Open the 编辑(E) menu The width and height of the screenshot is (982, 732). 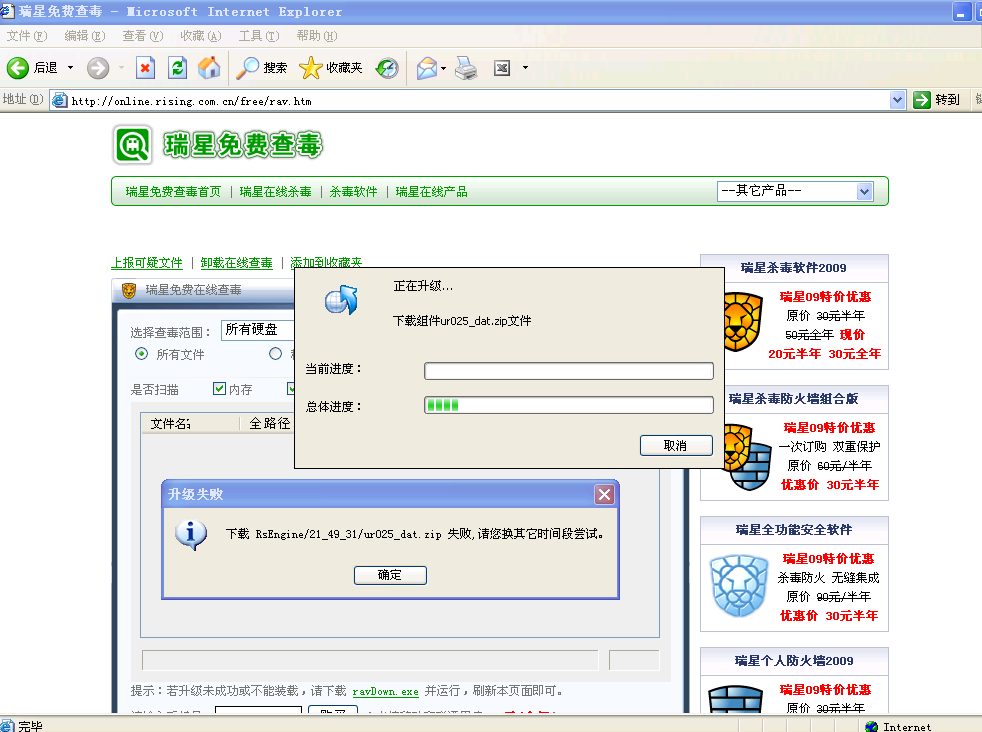pyautogui.click(x=85, y=36)
